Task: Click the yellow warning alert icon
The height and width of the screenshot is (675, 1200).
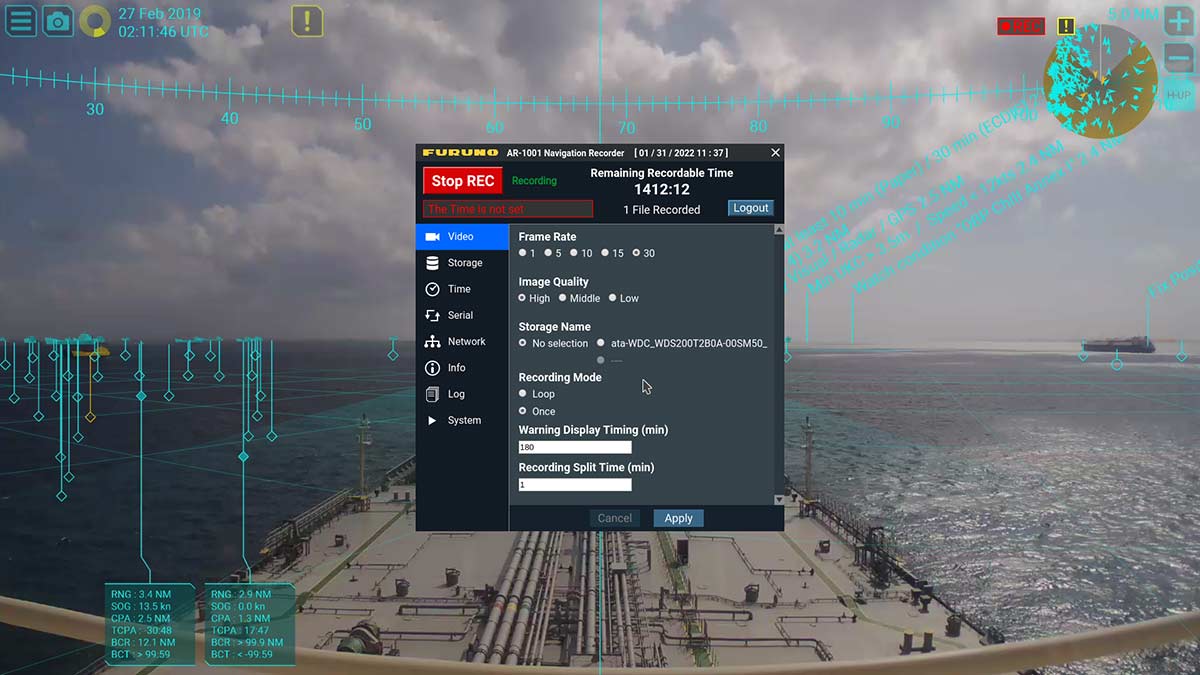Action: (x=307, y=21)
